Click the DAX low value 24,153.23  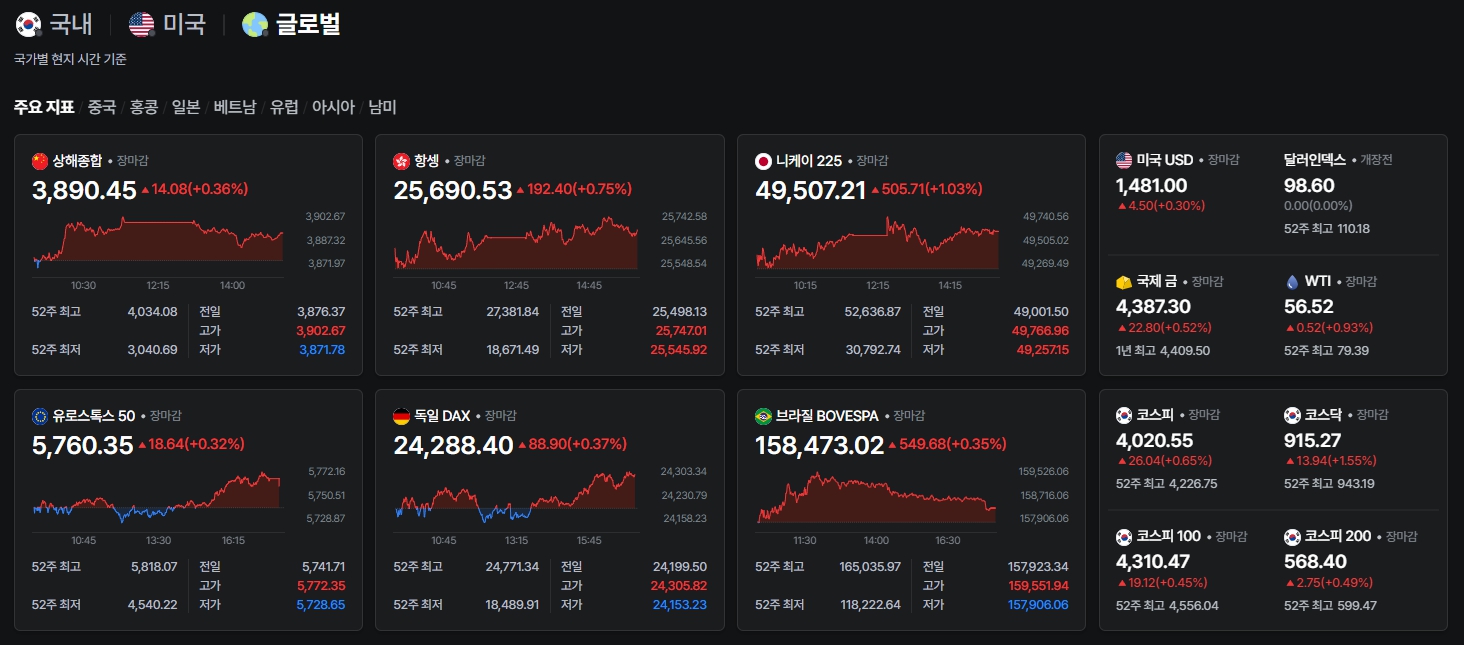679,605
